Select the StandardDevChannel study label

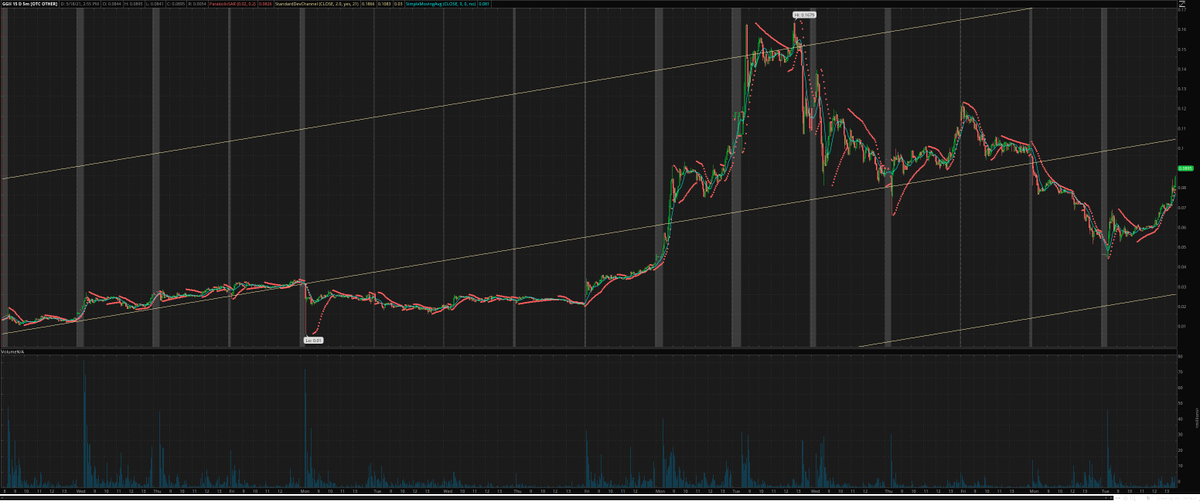coord(317,4)
